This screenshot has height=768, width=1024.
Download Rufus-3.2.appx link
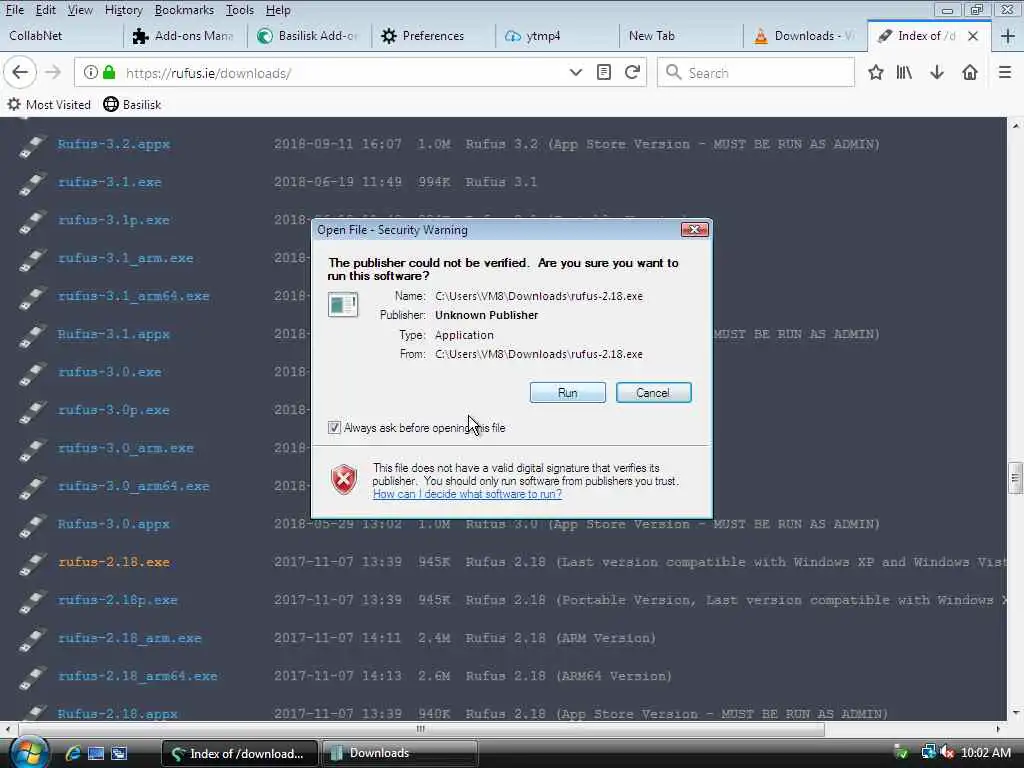[x=114, y=144]
